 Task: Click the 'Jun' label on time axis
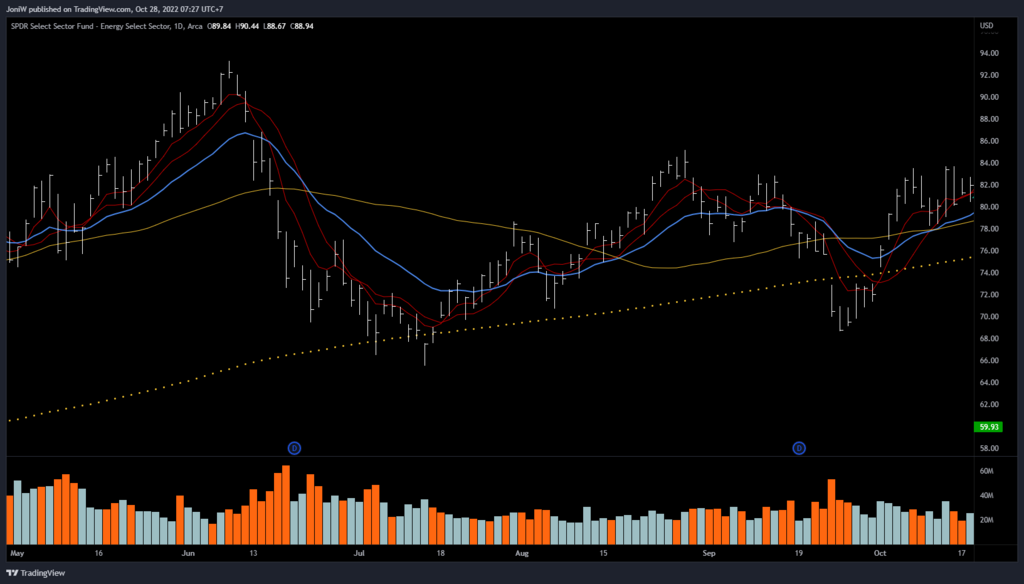point(189,552)
